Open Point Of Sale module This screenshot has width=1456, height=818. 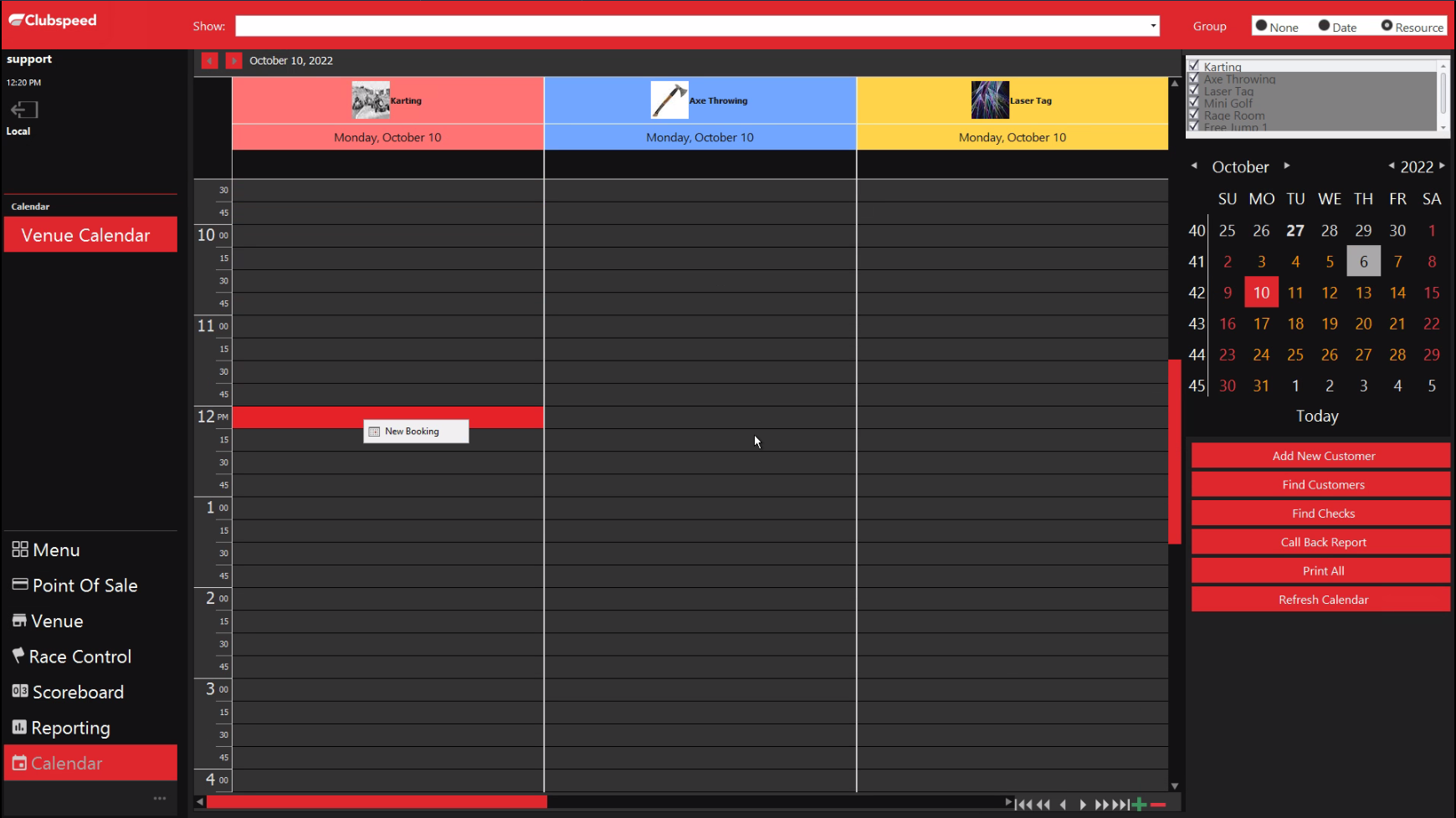[x=74, y=585]
